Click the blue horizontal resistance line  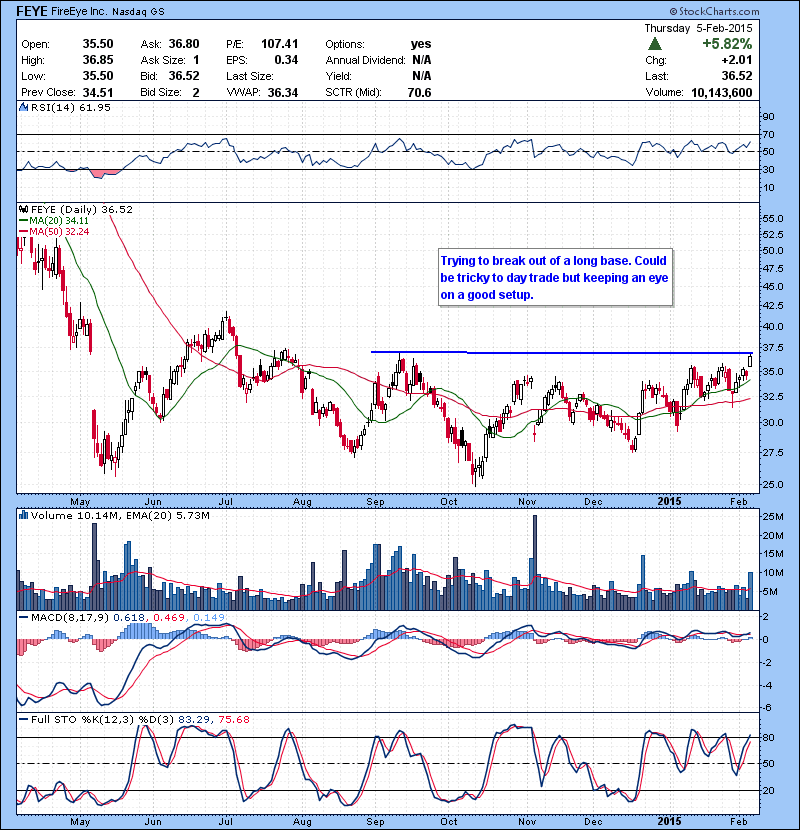pos(561,353)
